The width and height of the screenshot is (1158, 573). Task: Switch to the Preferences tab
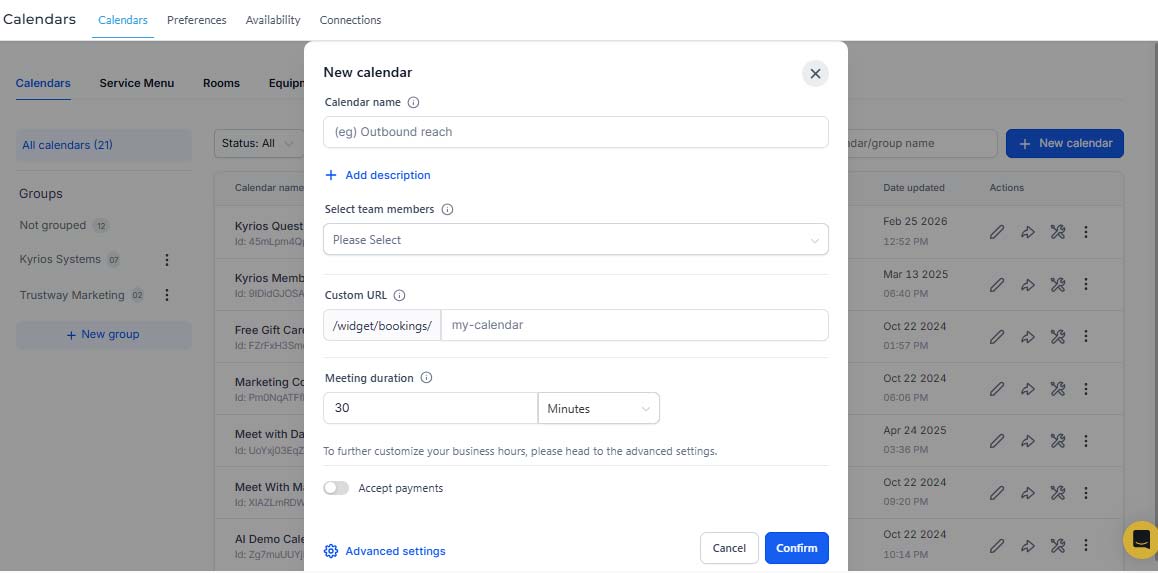point(196,20)
